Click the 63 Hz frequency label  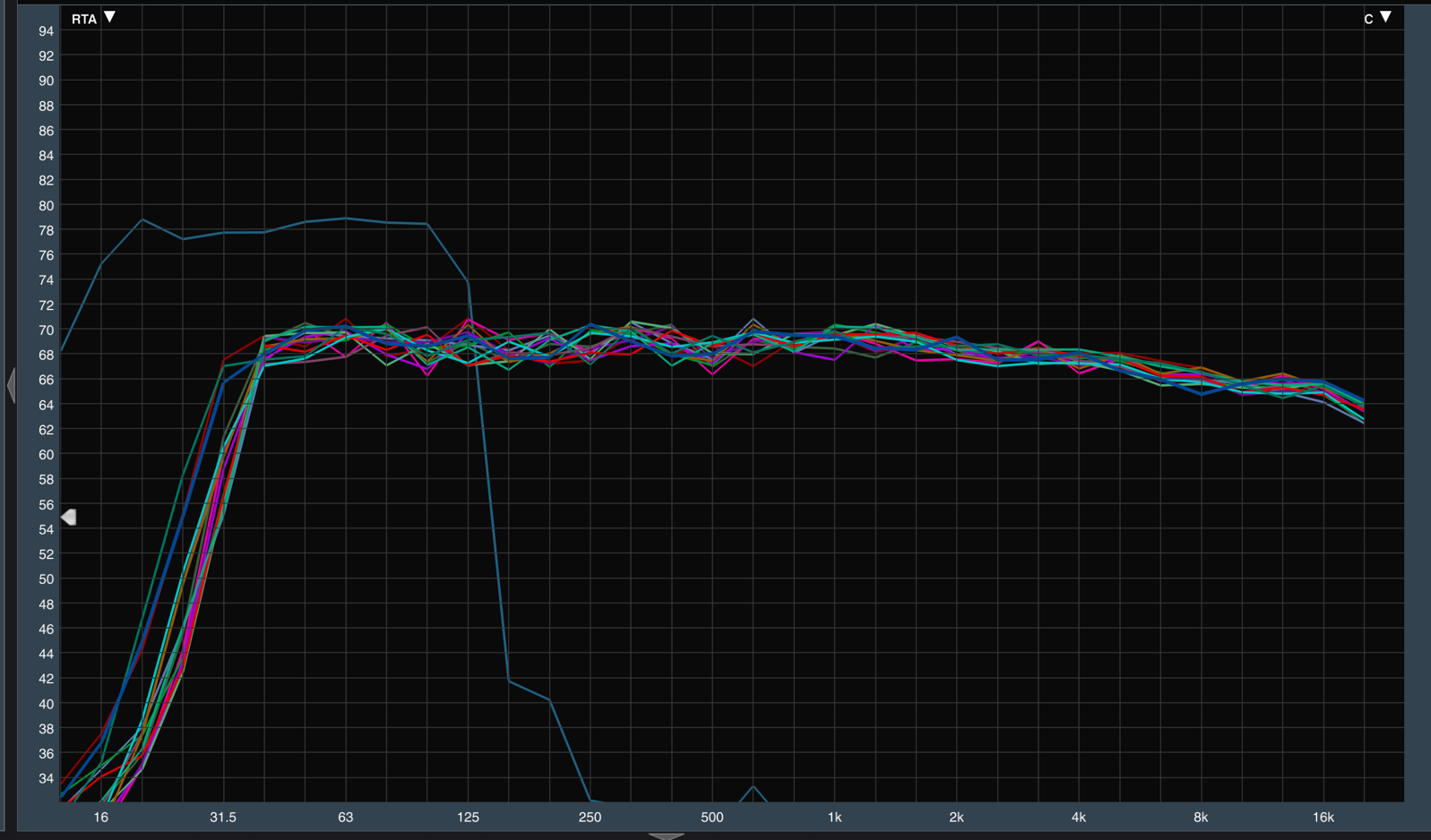(345, 817)
